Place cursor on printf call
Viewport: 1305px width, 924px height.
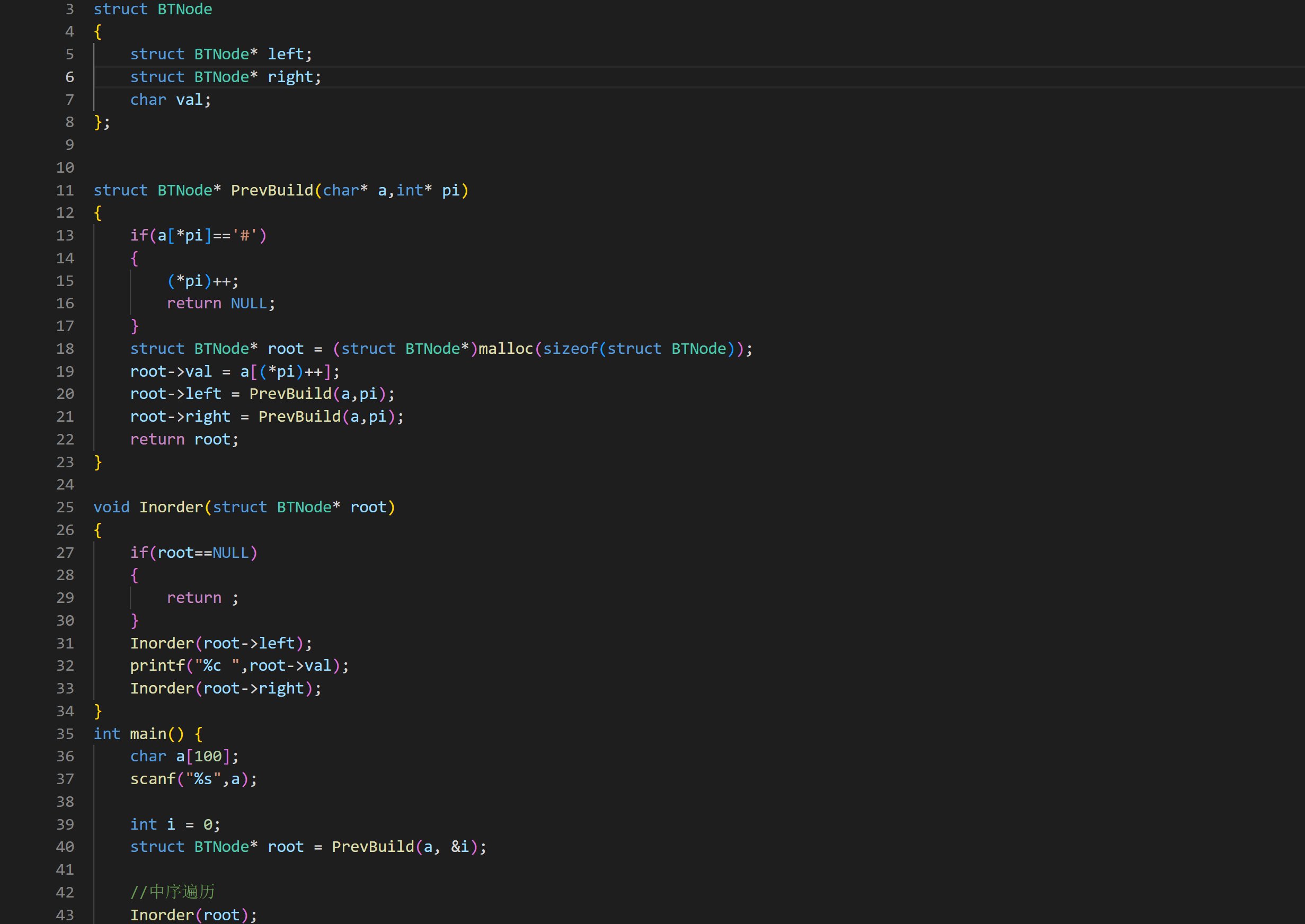[x=157, y=665]
